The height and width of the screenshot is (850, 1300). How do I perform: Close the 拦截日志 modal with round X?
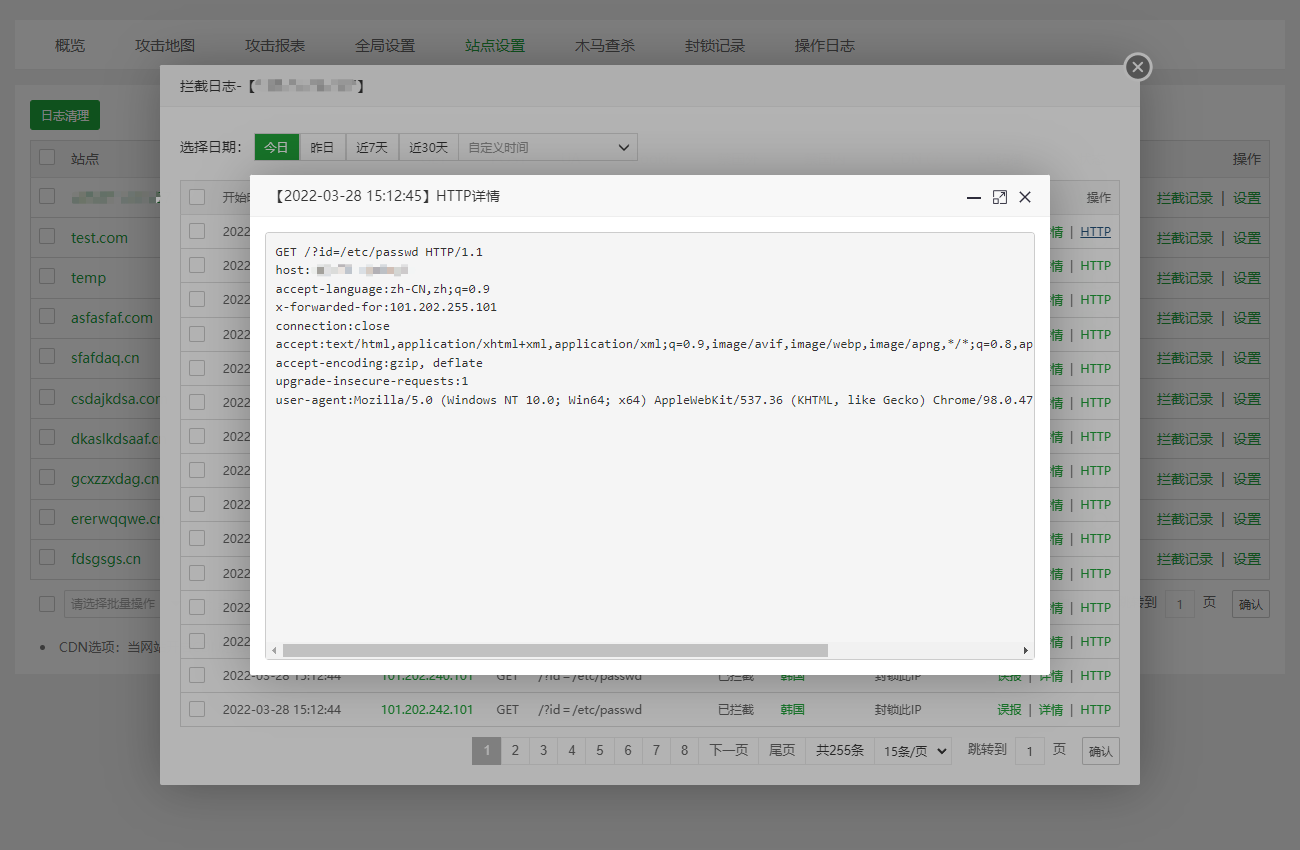click(x=1137, y=67)
